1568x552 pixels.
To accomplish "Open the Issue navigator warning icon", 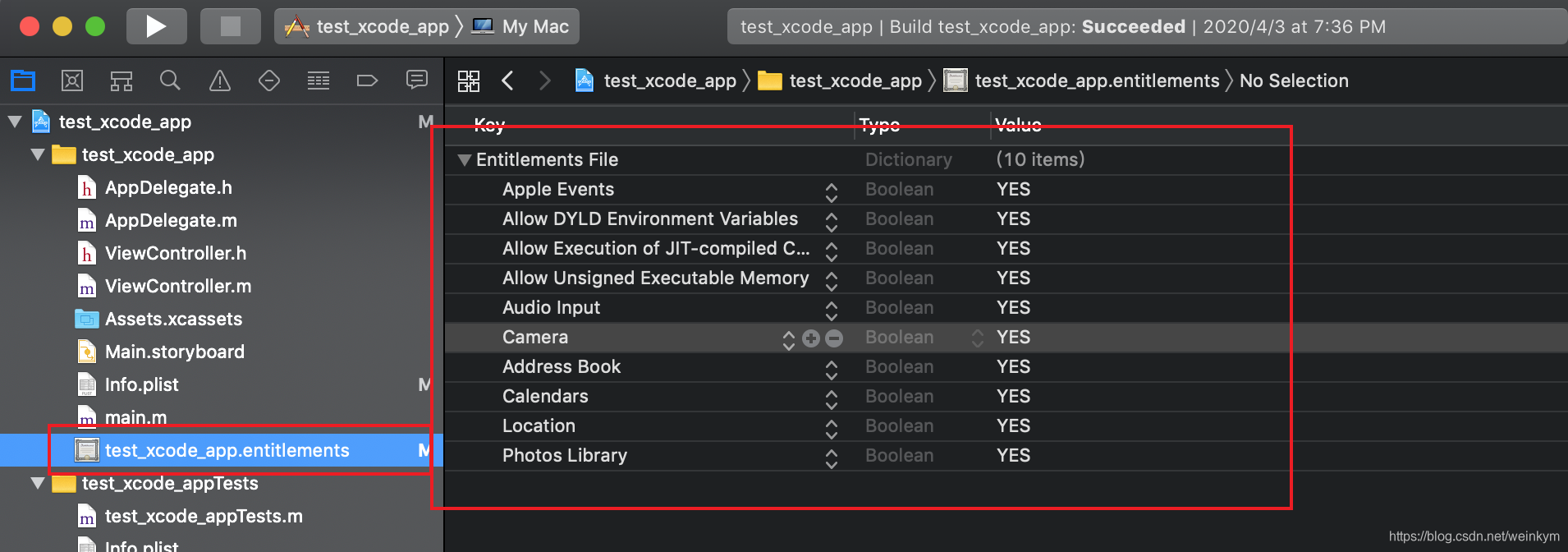I will point(220,80).
